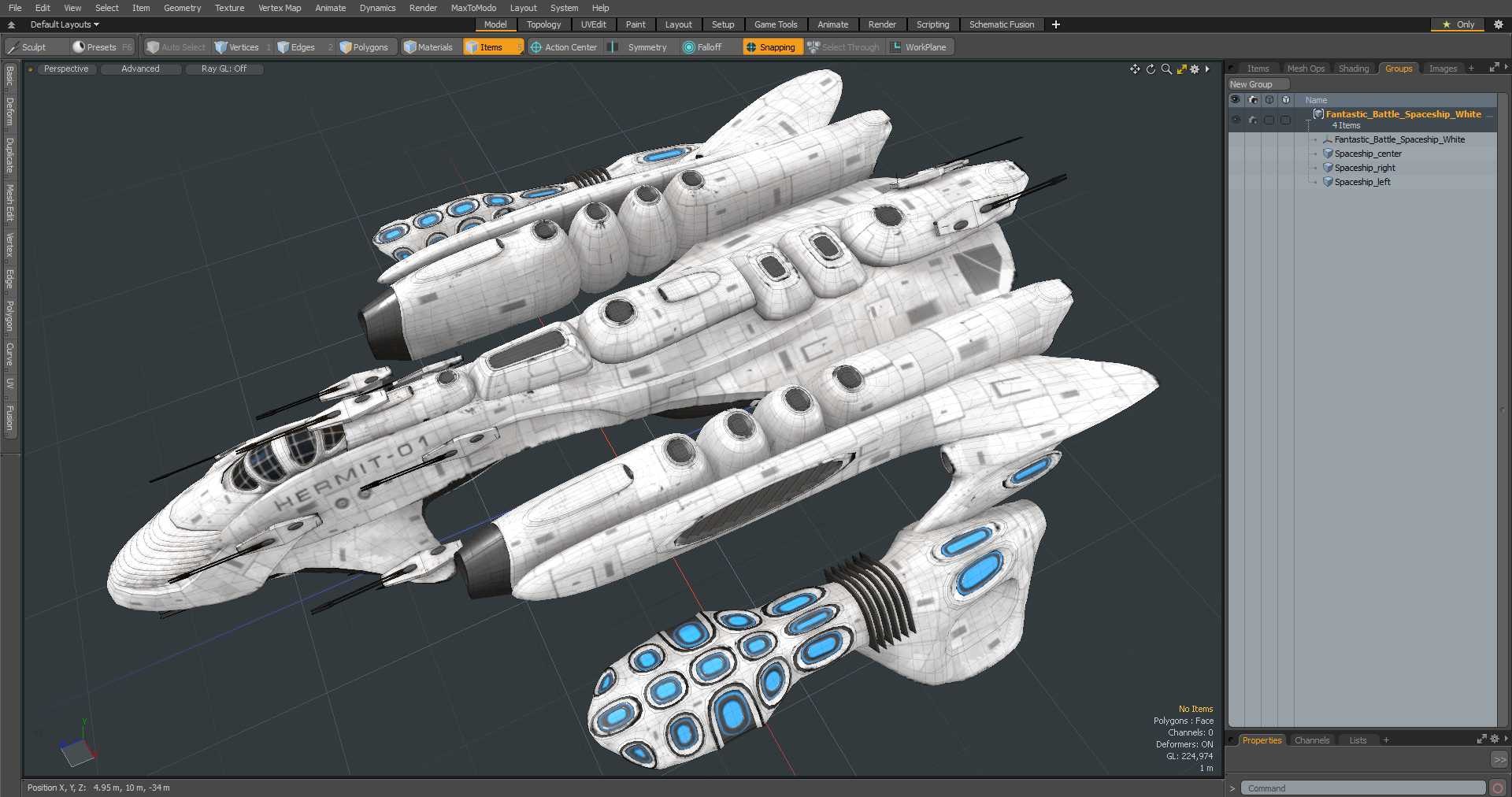Click the viewport rotate icon
This screenshot has width=1512, height=797.
click(1151, 69)
